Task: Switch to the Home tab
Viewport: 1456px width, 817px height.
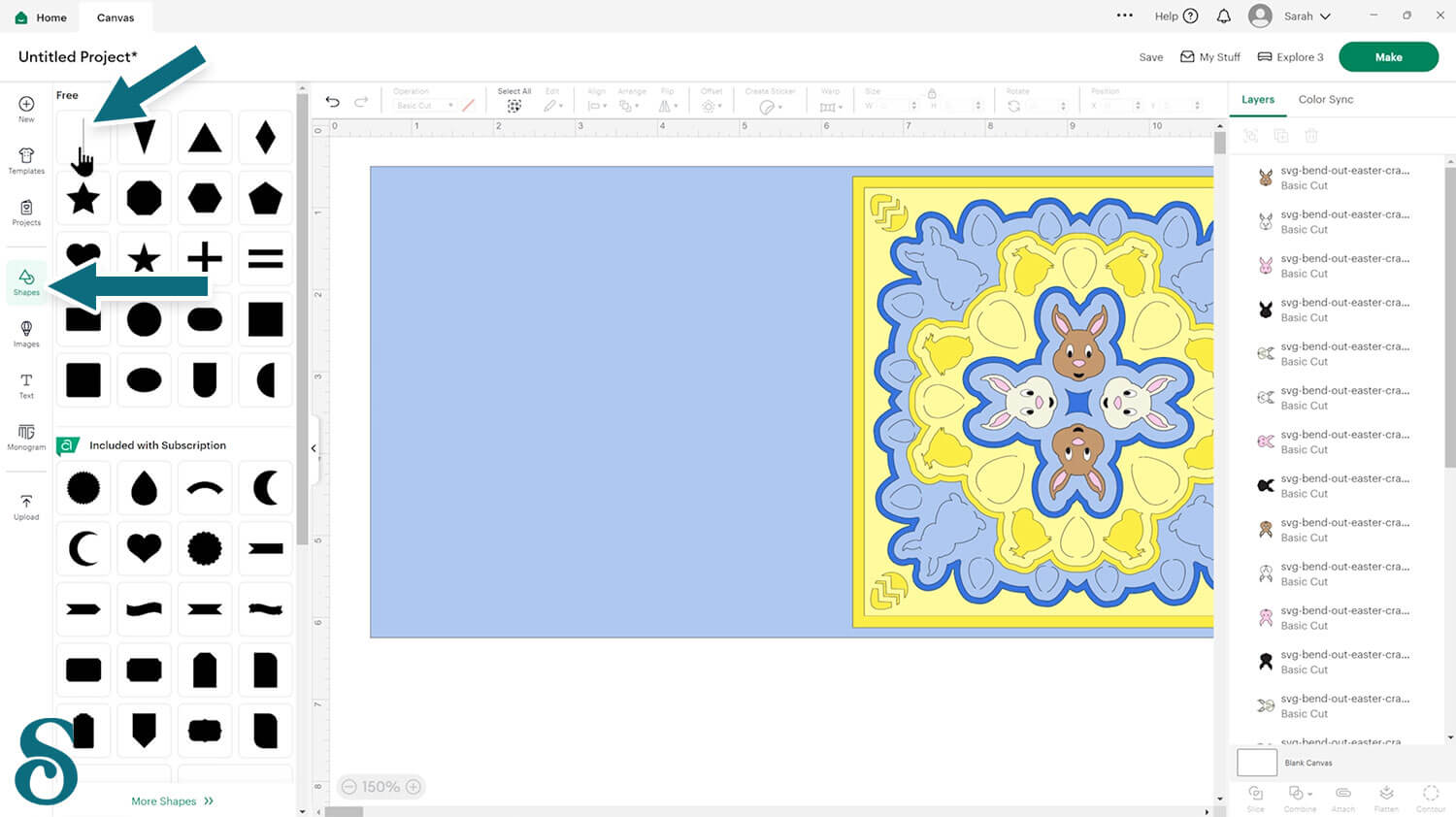Action: [x=41, y=17]
